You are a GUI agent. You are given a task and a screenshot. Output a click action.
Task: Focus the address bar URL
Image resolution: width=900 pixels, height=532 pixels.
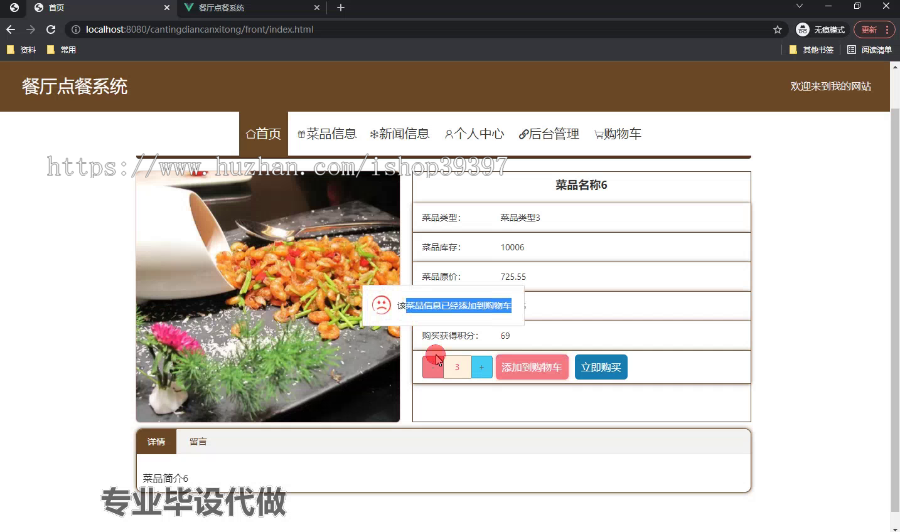pyautogui.click(x=200, y=29)
